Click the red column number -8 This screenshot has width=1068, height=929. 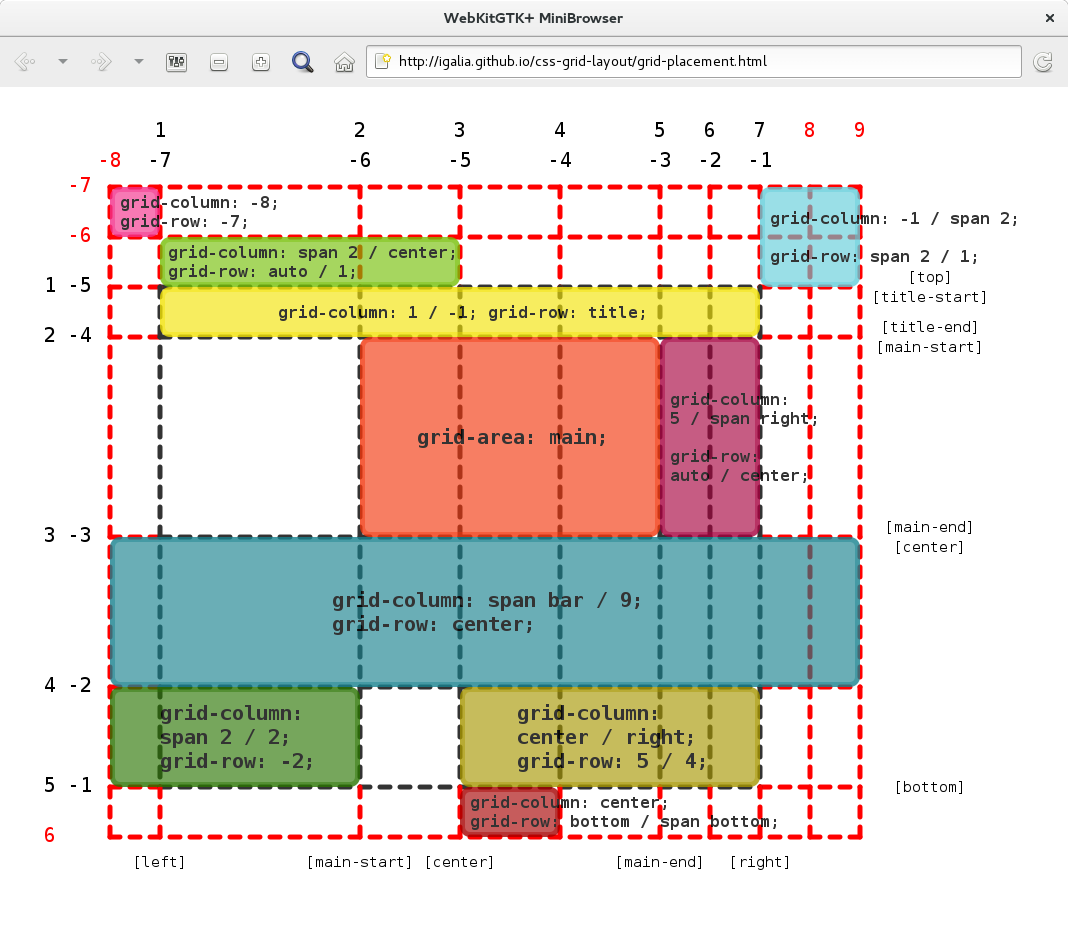coord(110,160)
